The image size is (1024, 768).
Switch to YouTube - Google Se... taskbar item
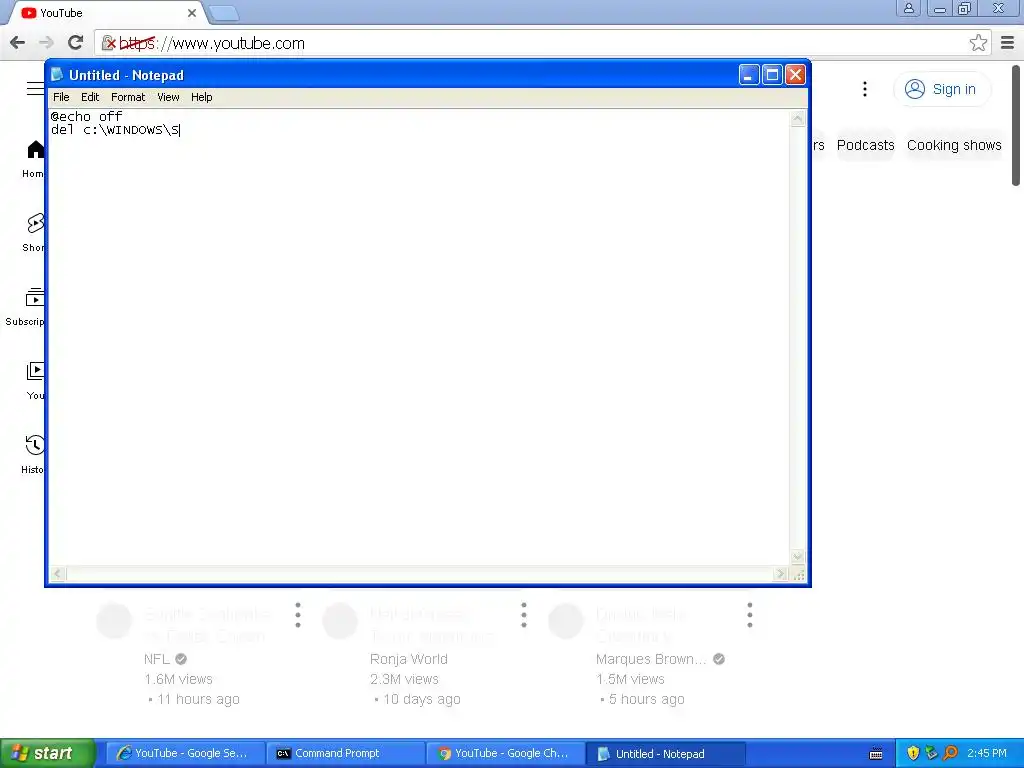(185, 753)
